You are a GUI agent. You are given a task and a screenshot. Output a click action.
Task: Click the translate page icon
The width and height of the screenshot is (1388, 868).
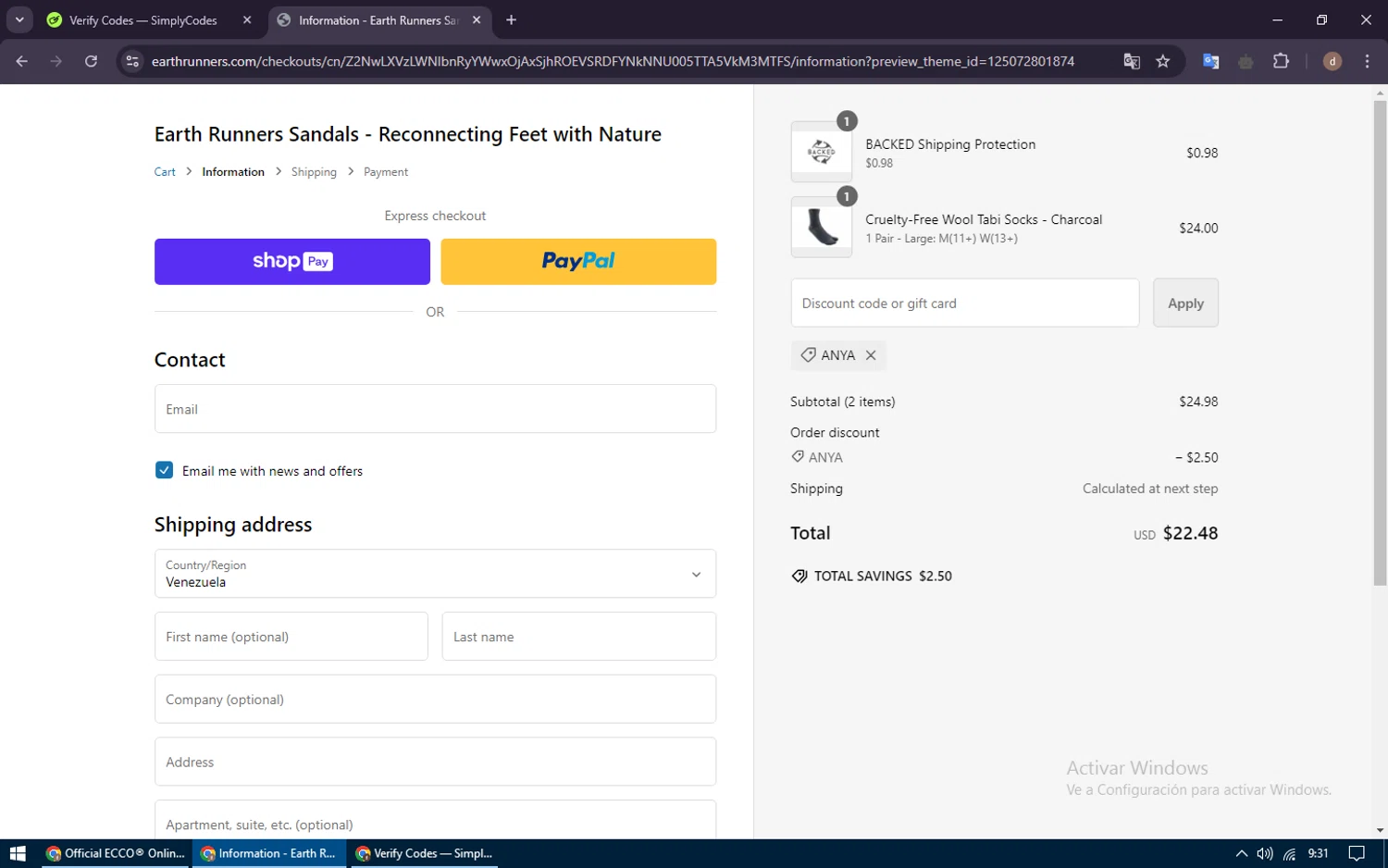coord(1132,61)
